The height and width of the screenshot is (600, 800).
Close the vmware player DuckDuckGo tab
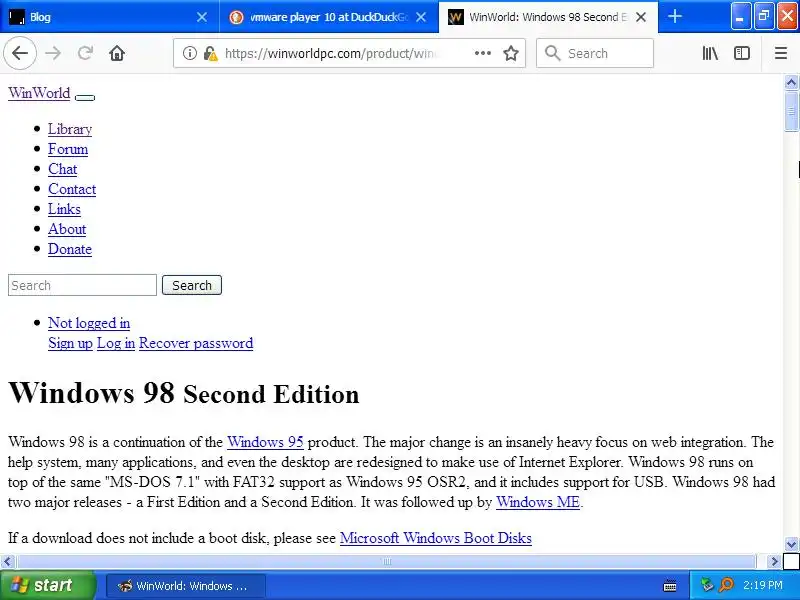(x=421, y=17)
